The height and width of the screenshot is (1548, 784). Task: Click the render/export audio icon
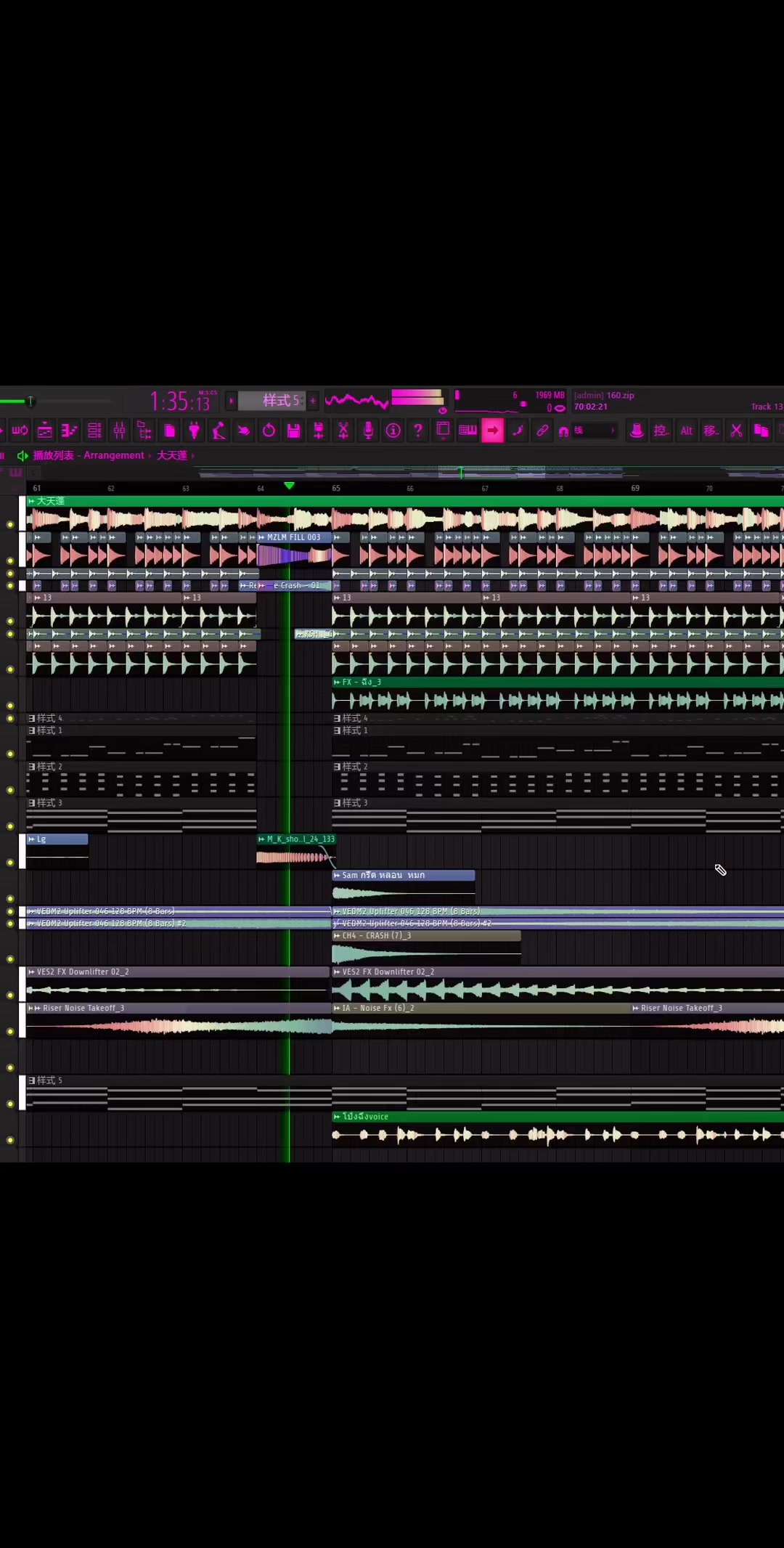click(x=318, y=431)
